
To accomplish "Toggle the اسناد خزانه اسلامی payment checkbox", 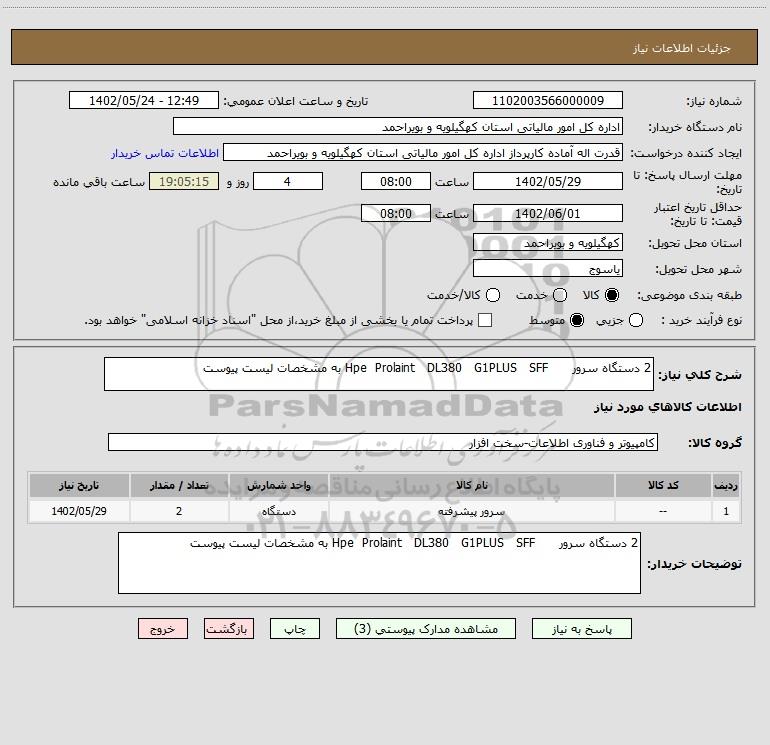I will 485,320.
